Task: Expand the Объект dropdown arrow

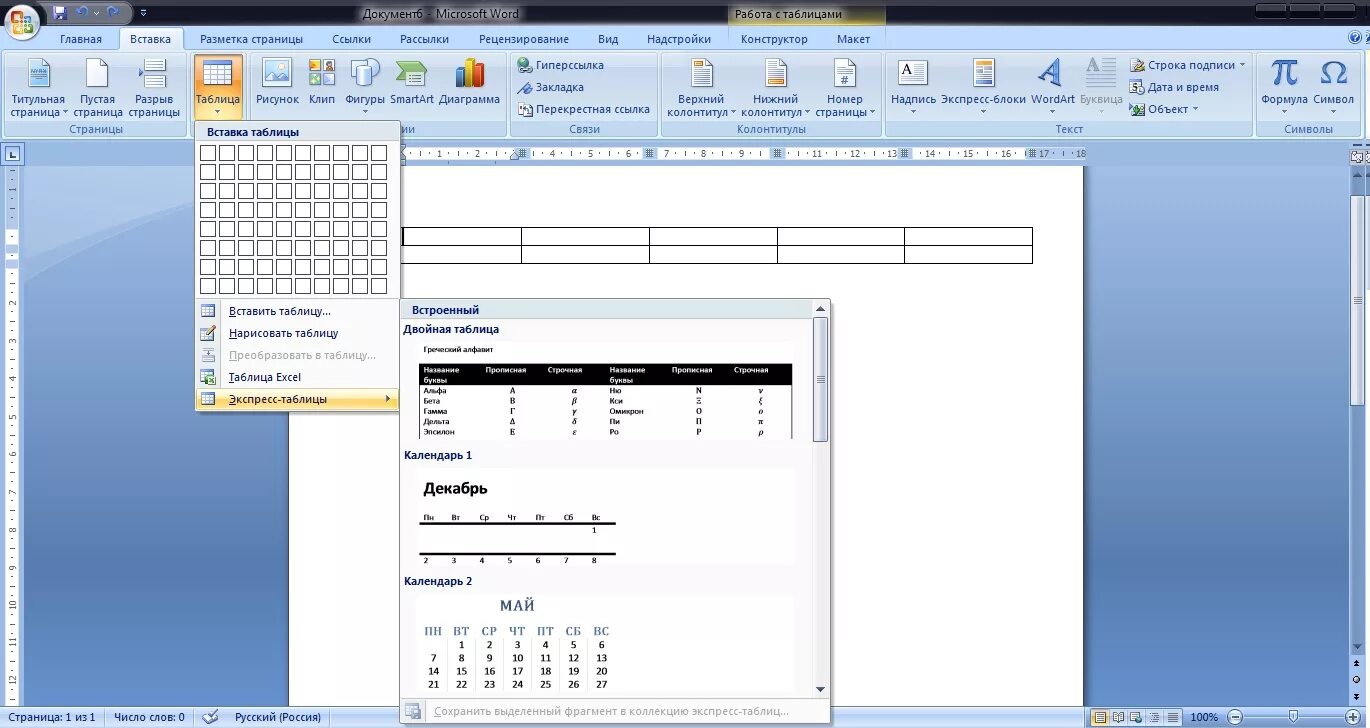Action: click(x=1196, y=109)
